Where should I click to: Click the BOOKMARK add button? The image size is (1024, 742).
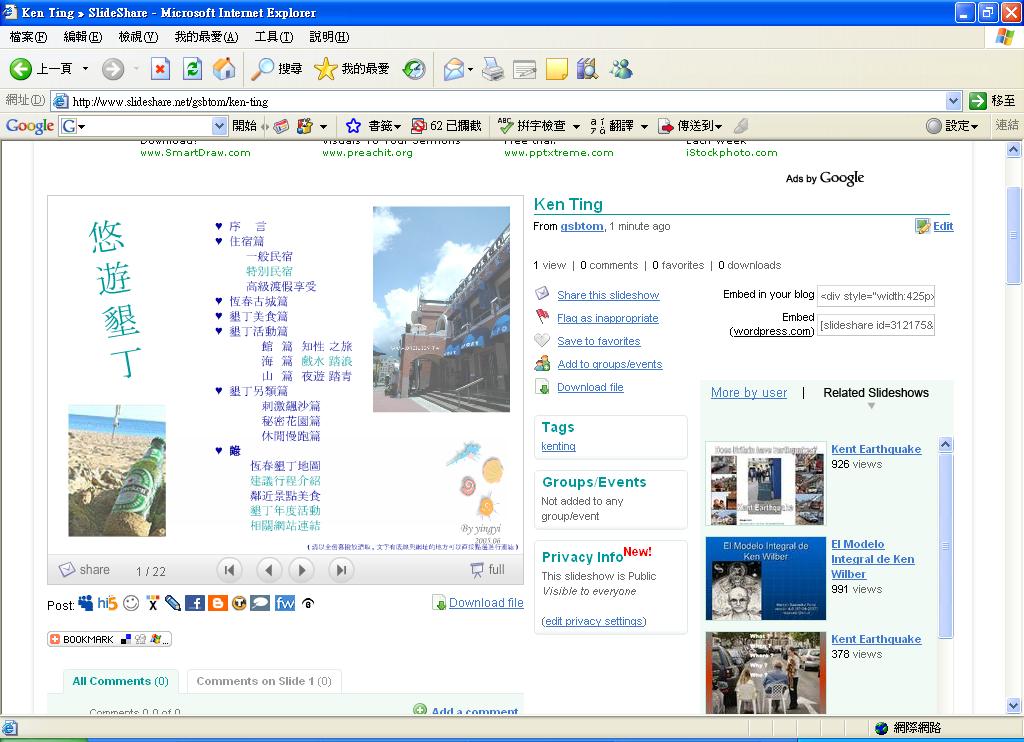109,639
